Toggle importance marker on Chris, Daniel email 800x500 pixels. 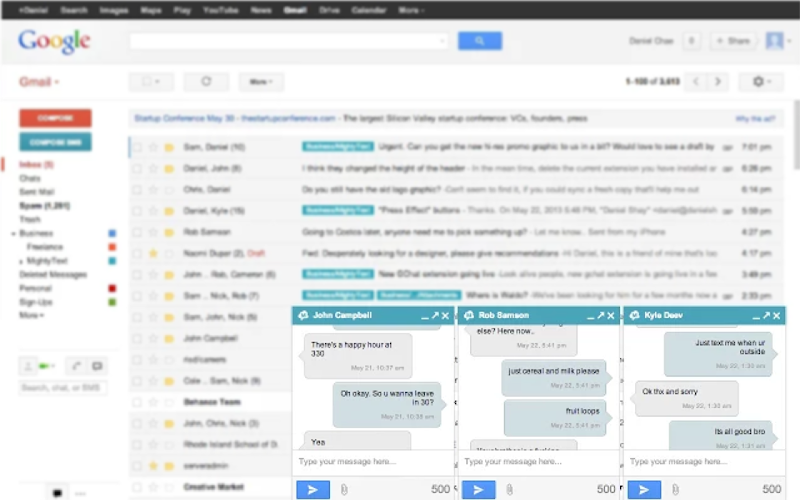[x=169, y=190]
